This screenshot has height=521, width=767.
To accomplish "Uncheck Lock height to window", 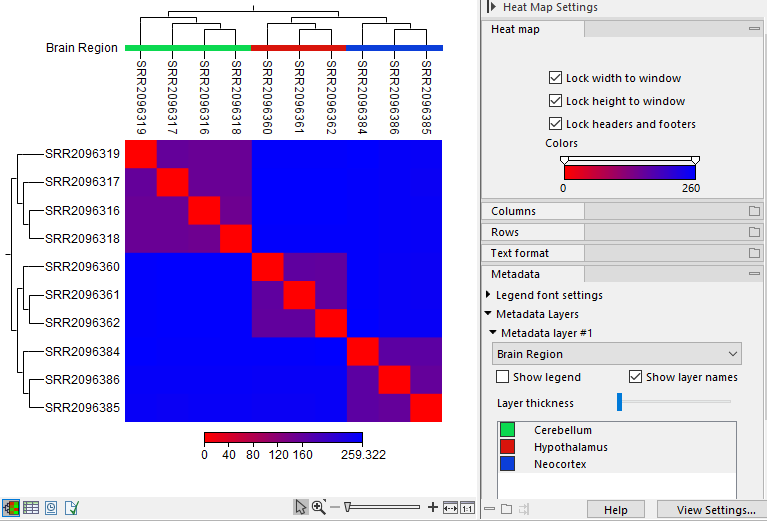I will coord(556,101).
